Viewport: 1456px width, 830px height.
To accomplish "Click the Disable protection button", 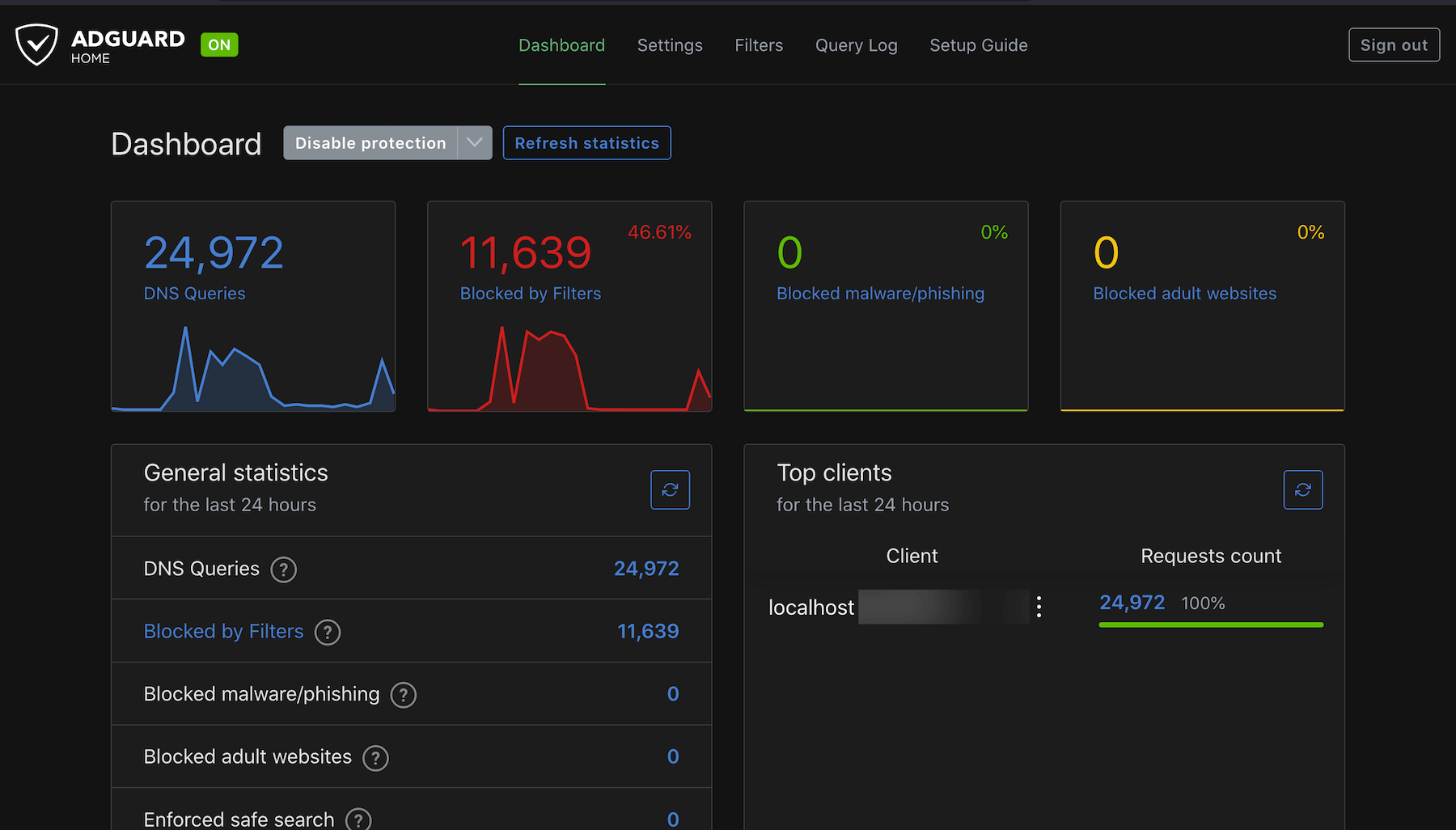I will click(x=370, y=143).
